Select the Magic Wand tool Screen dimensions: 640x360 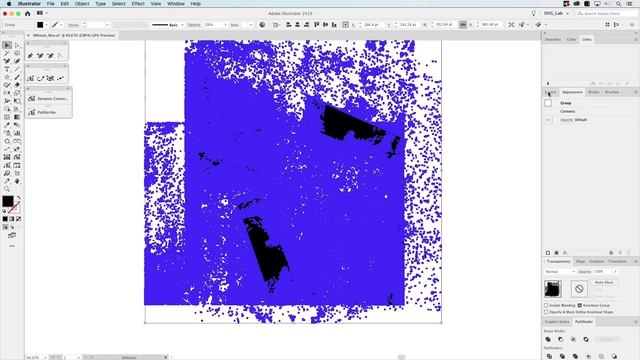[7, 53]
